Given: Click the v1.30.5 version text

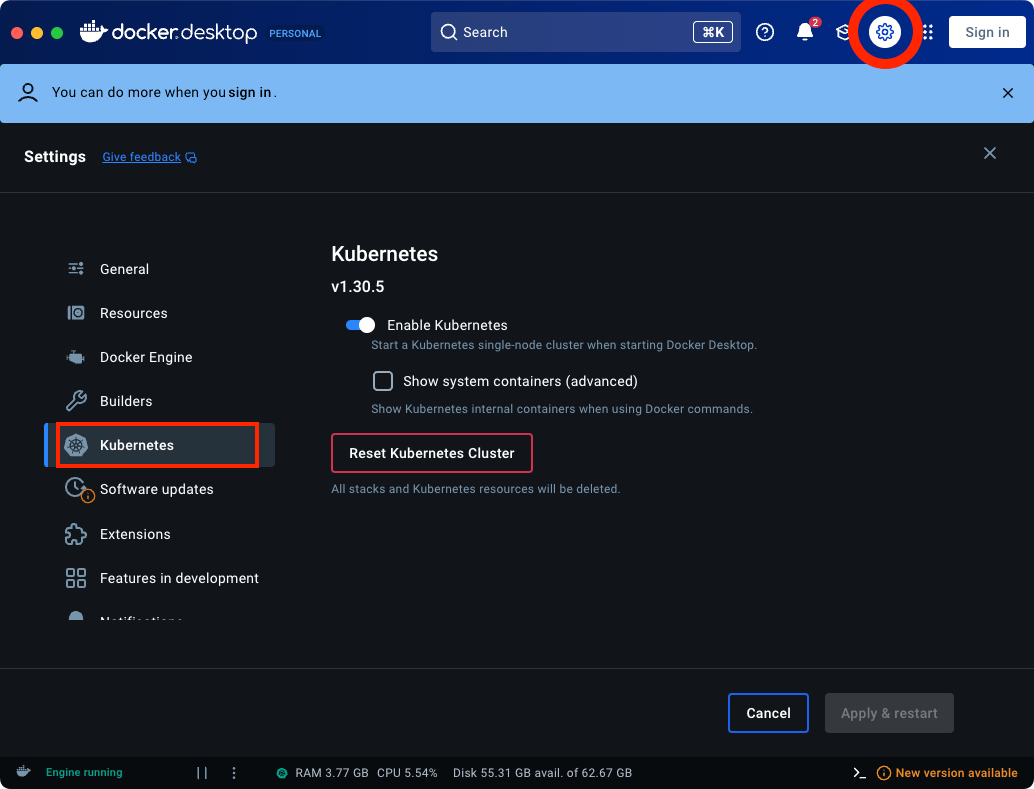Looking at the screenshot, I should pyautogui.click(x=357, y=286).
